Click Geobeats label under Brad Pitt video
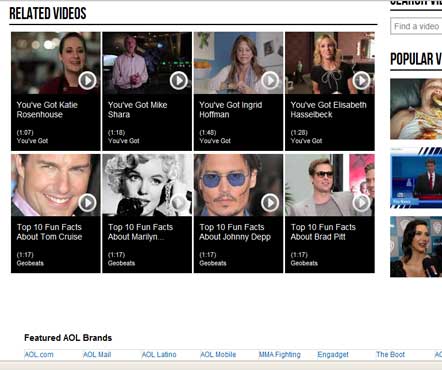 [x=304, y=263]
